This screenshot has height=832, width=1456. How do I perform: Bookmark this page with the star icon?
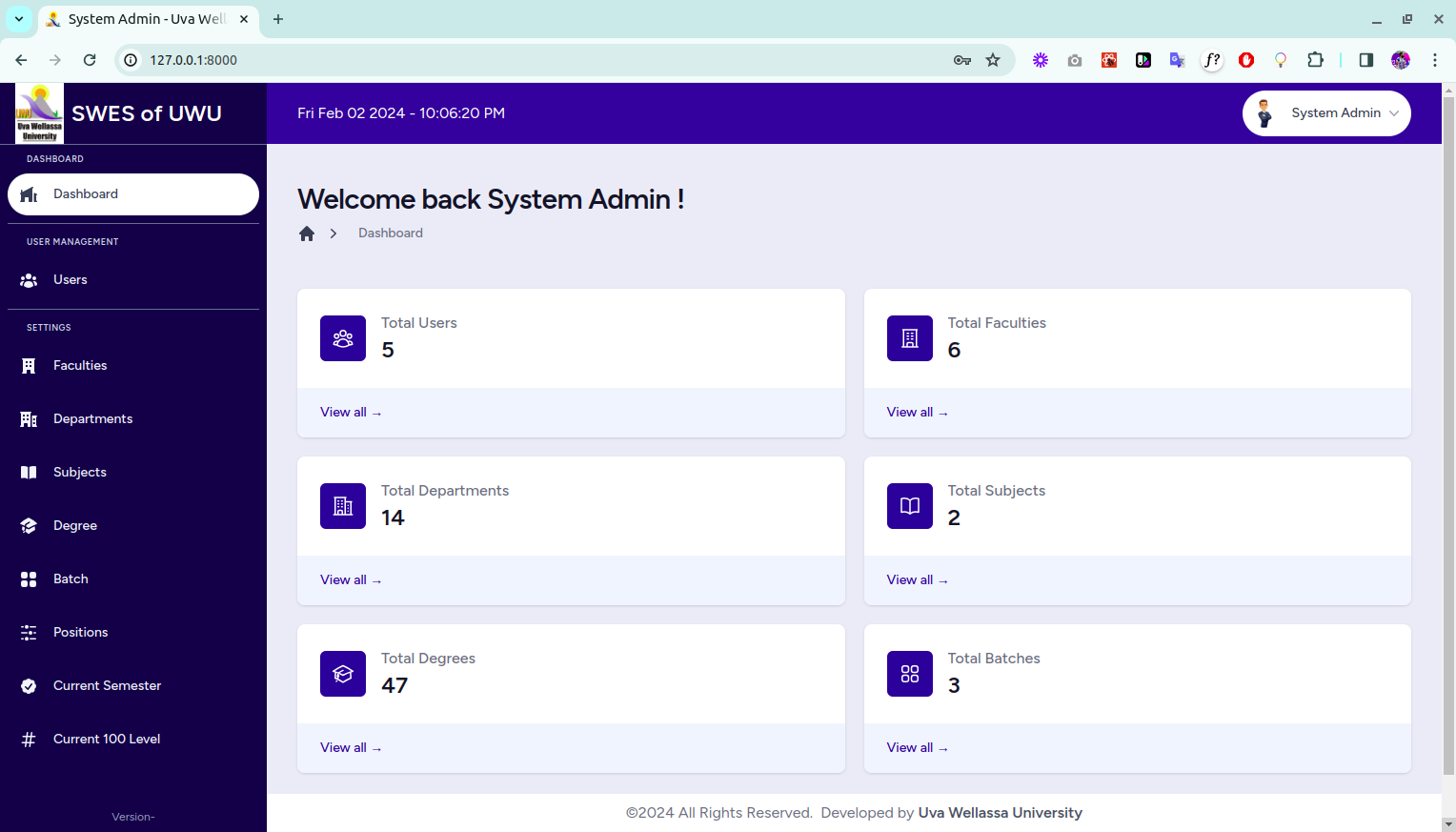tap(993, 60)
